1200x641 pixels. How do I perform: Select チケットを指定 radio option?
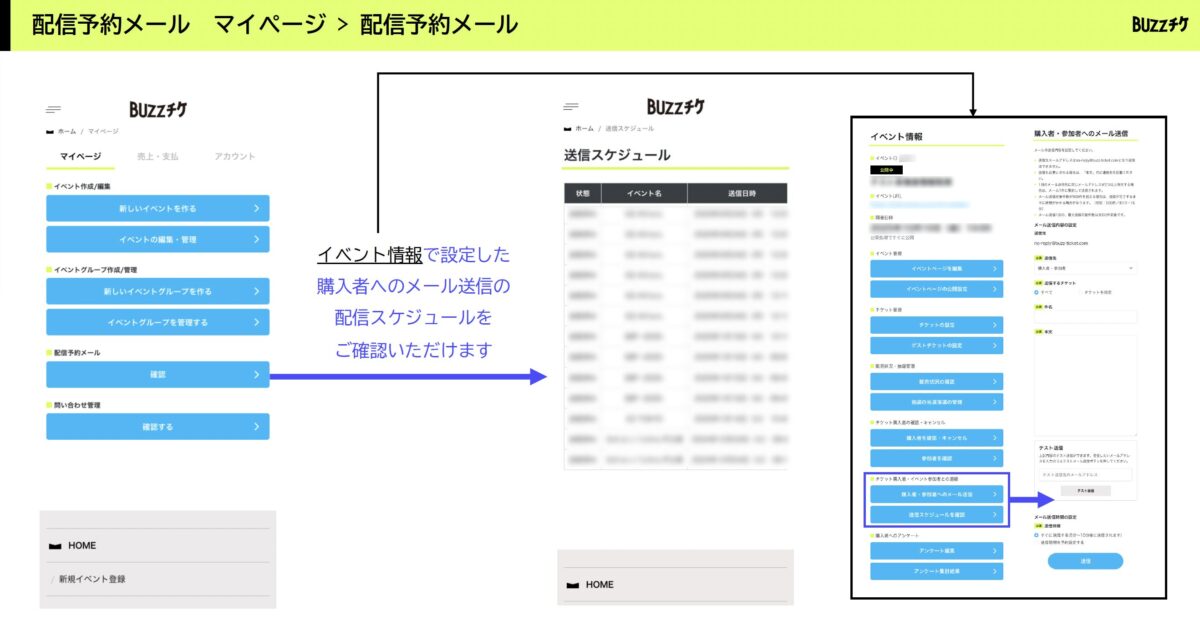[1079, 292]
